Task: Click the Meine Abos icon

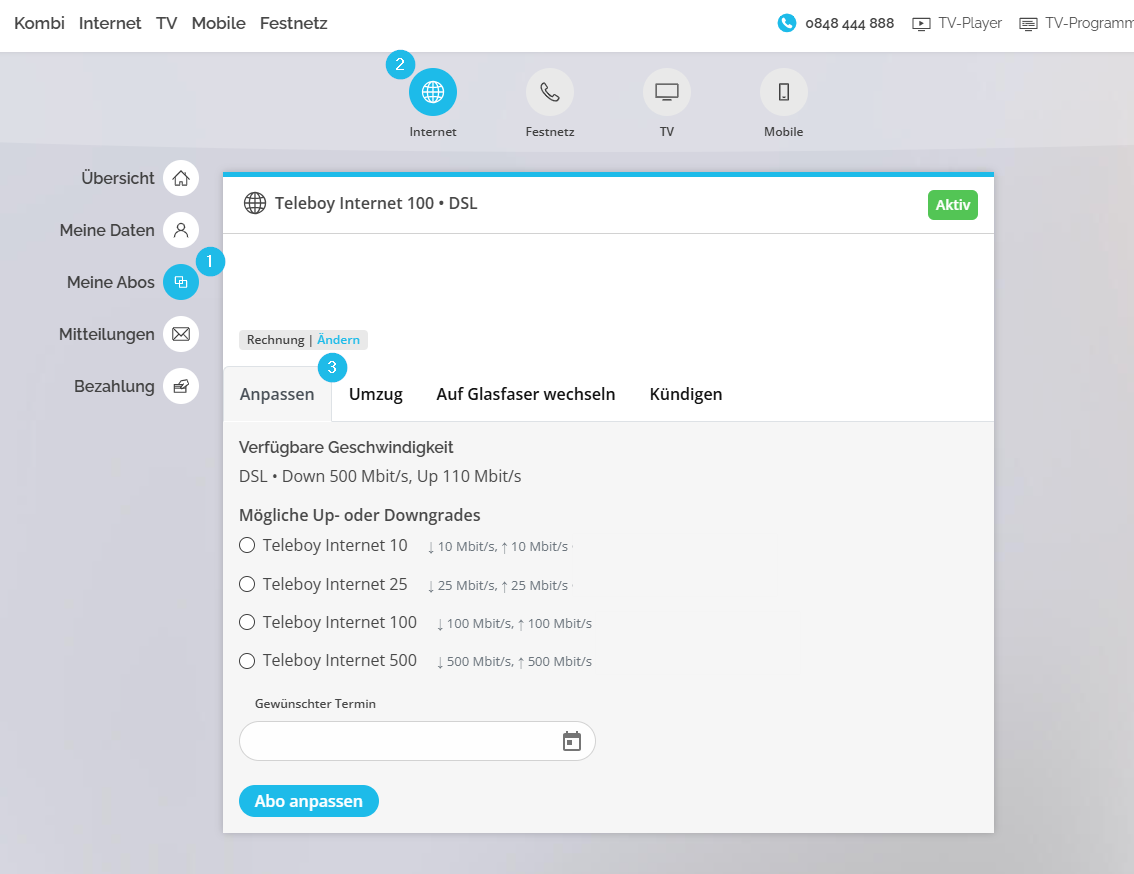Action: (181, 282)
